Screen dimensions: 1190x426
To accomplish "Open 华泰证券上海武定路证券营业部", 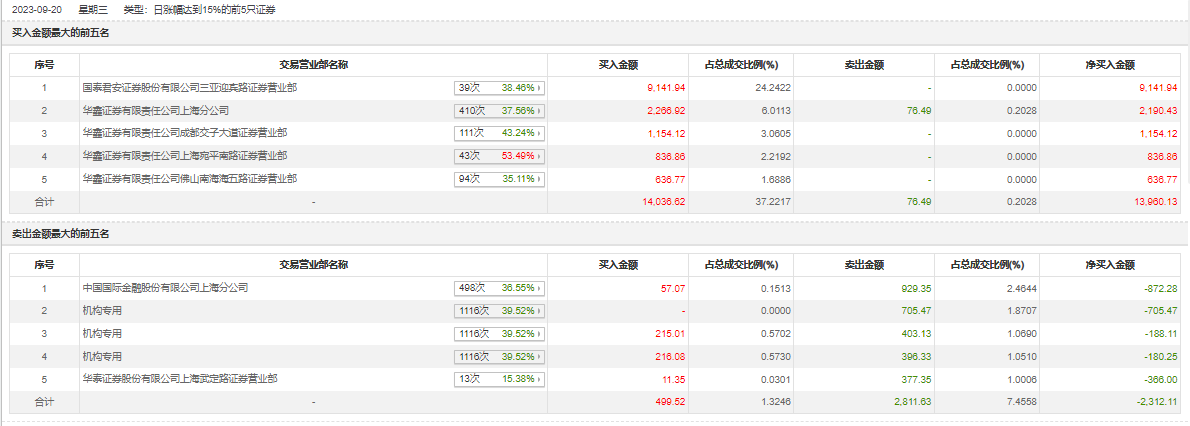I will (x=180, y=379).
